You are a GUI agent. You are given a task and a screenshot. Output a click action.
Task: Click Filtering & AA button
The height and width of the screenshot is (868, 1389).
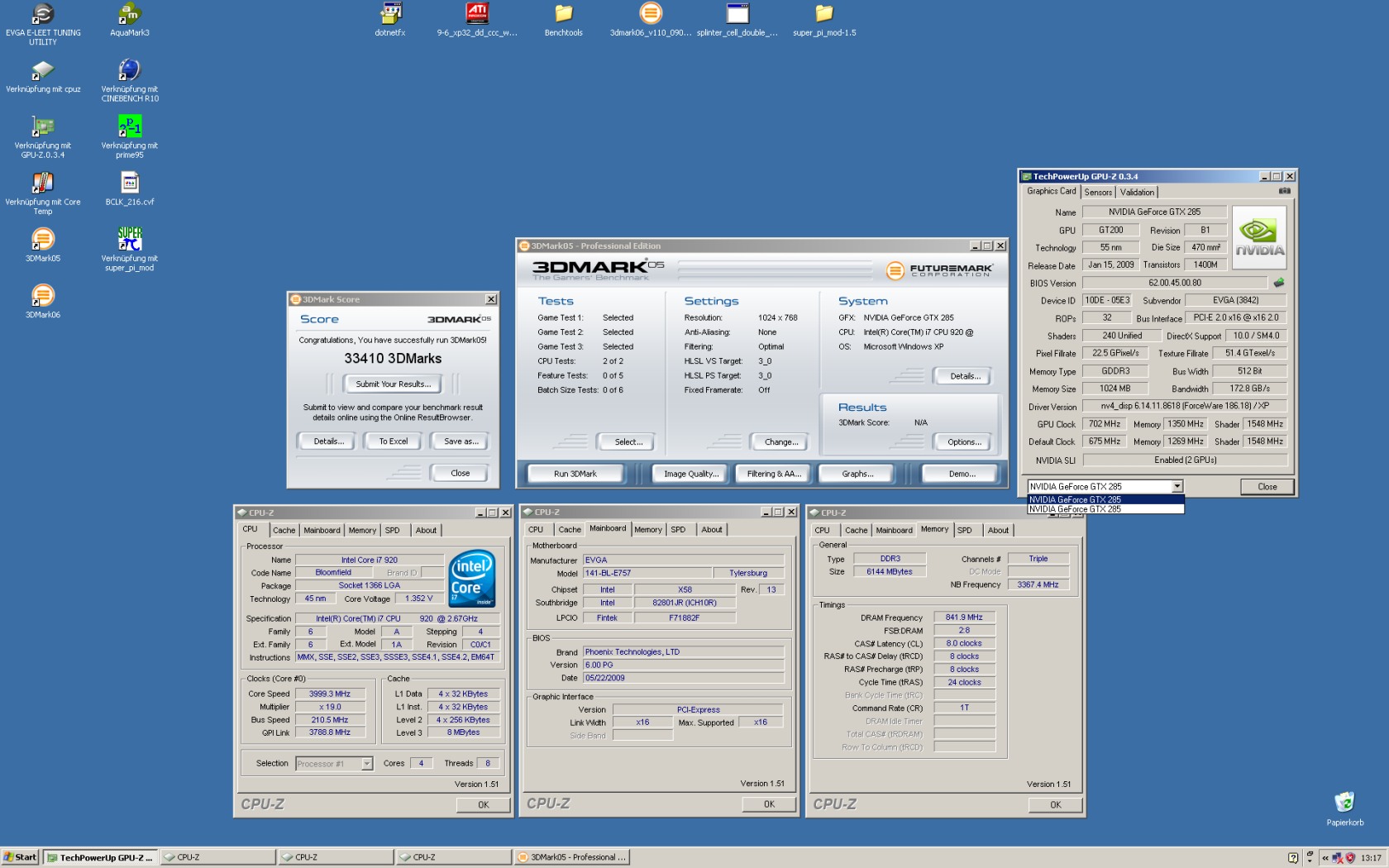click(774, 474)
